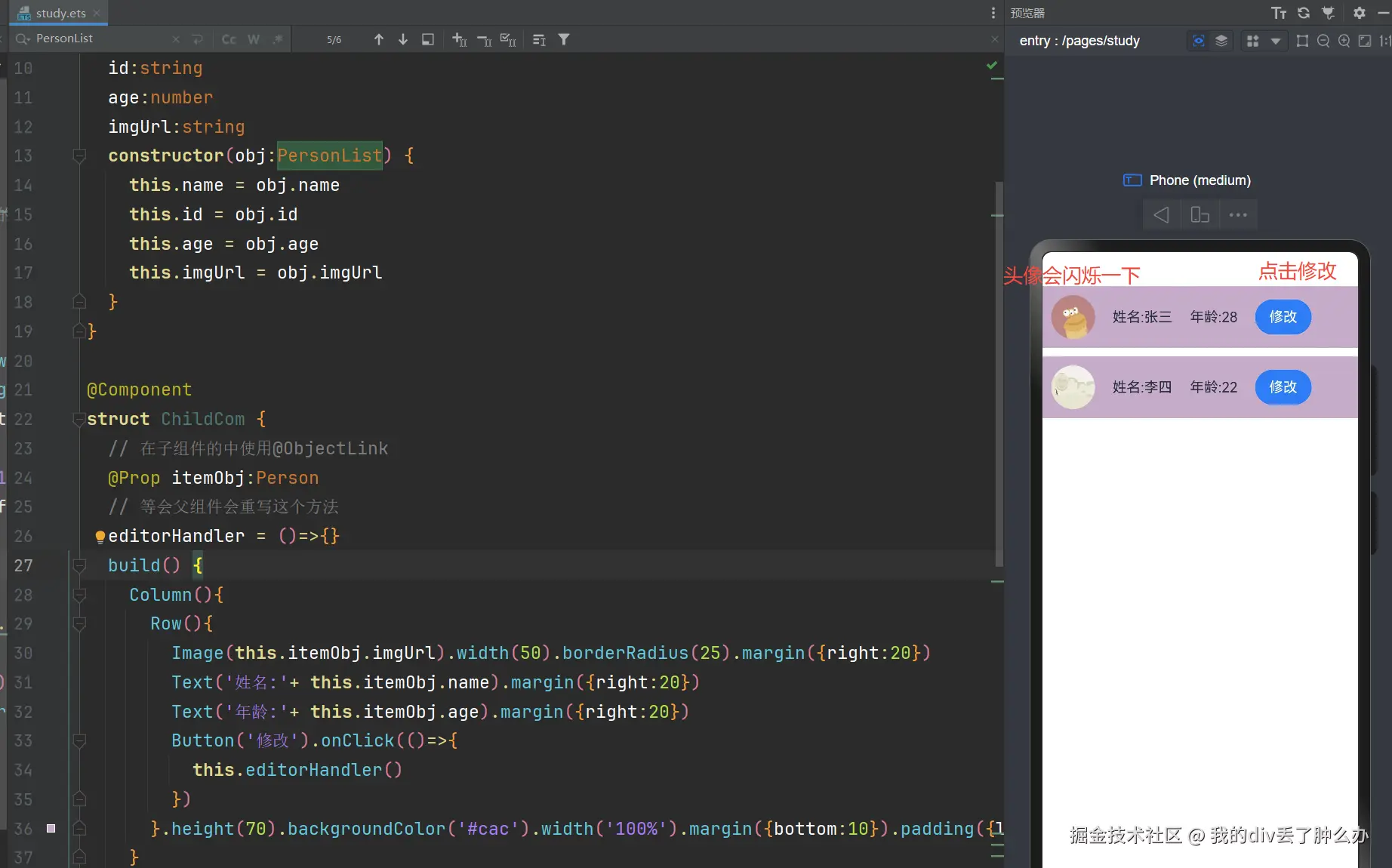Screen dimensions: 1392x868
Task: Collapse the build() method fold at line 27
Action: tap(79, 565)
